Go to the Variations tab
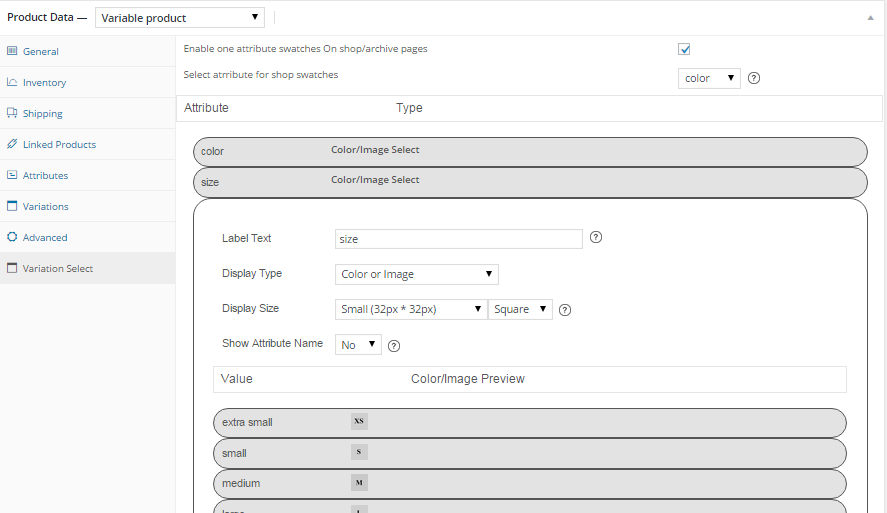 (x=45, y=207)
